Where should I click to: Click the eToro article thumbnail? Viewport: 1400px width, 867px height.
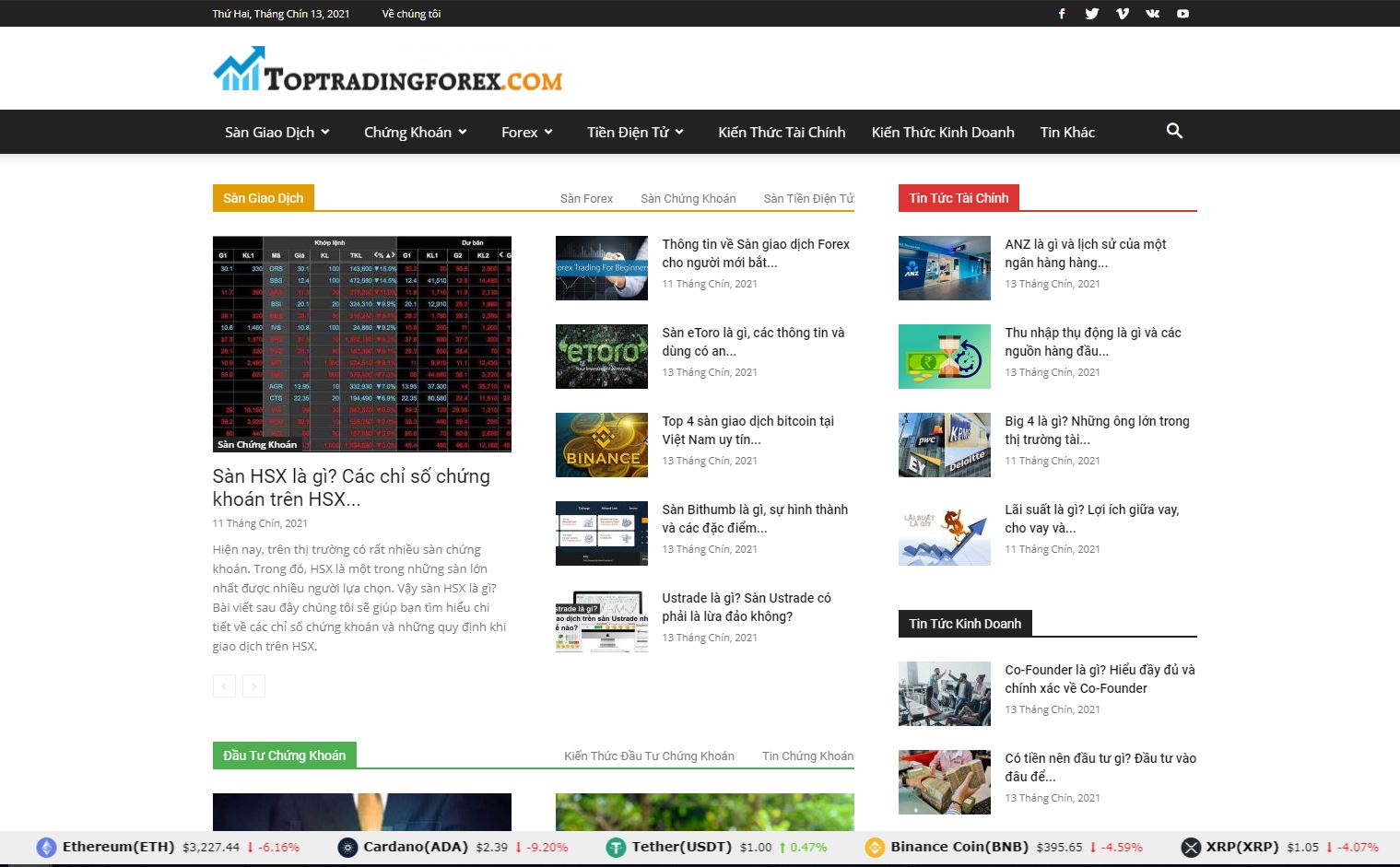pyautogui.click(x=602, y=357)
